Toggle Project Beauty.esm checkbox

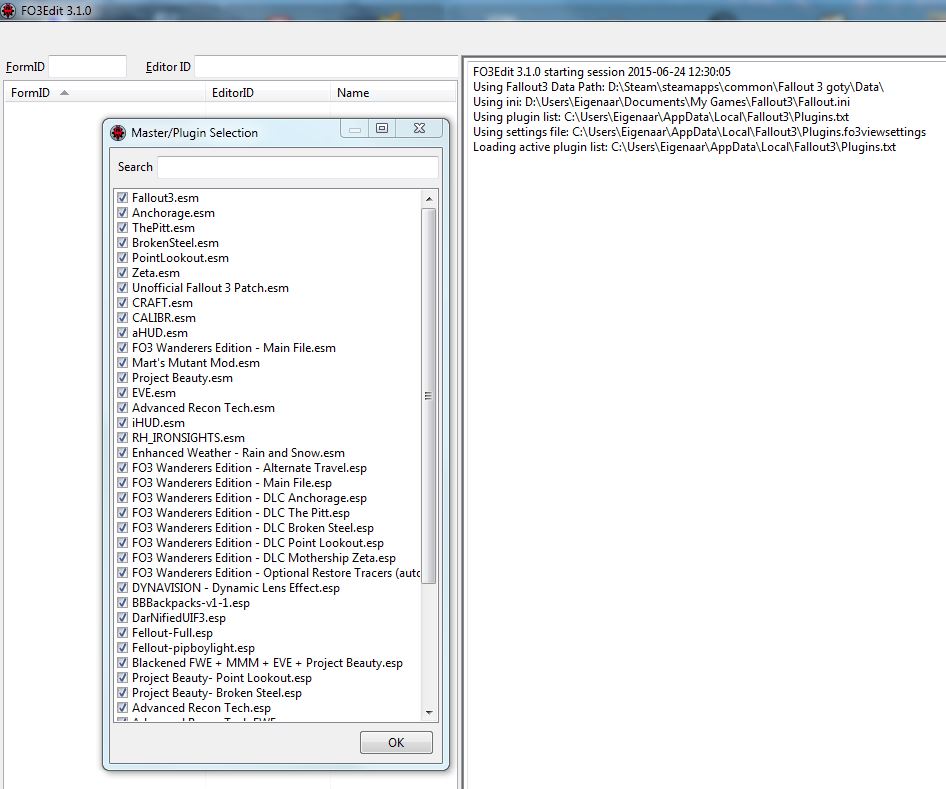tap(122, 378)
